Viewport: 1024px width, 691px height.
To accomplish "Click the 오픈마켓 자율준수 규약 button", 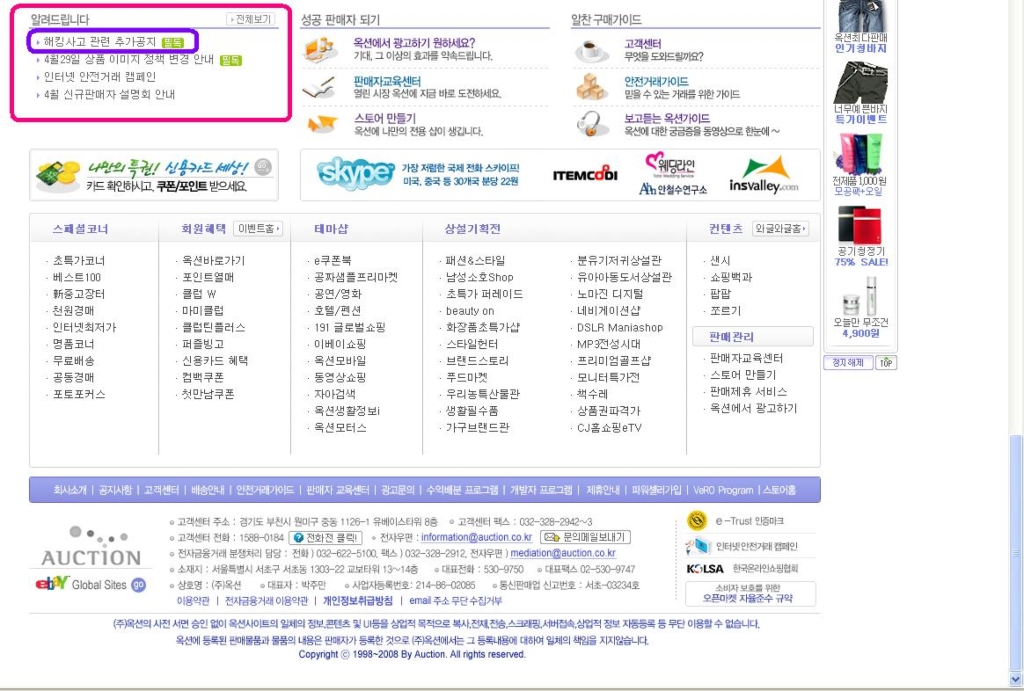I will click(x=750, y=593).
